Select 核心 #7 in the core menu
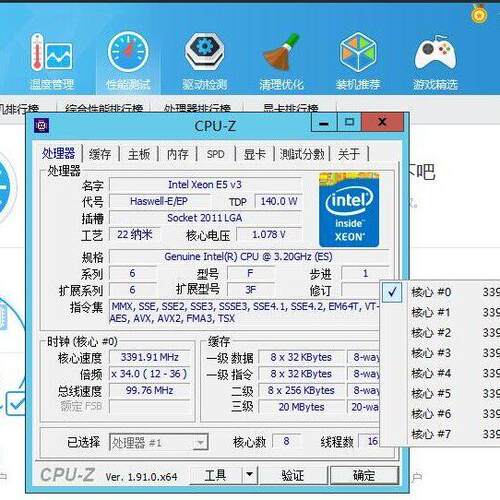500x500 pixels. (x=440, y=434)
